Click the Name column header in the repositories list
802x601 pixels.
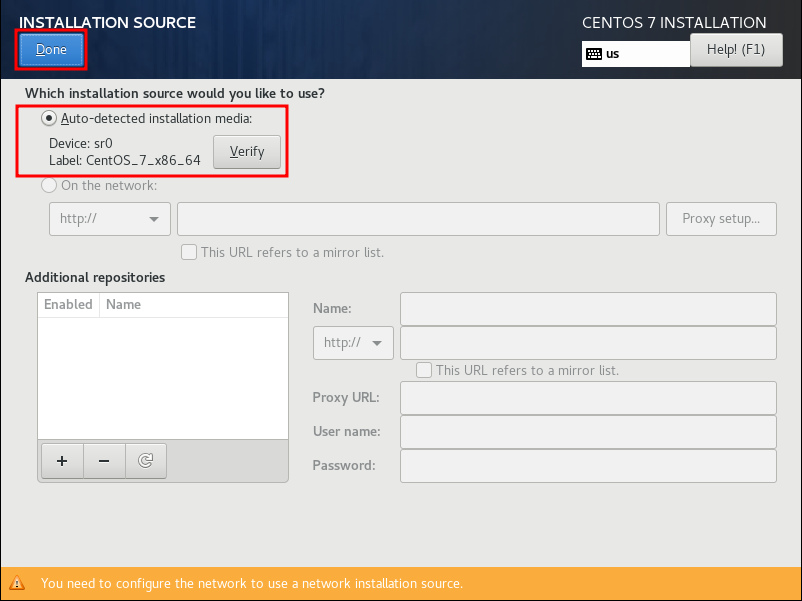194,305
